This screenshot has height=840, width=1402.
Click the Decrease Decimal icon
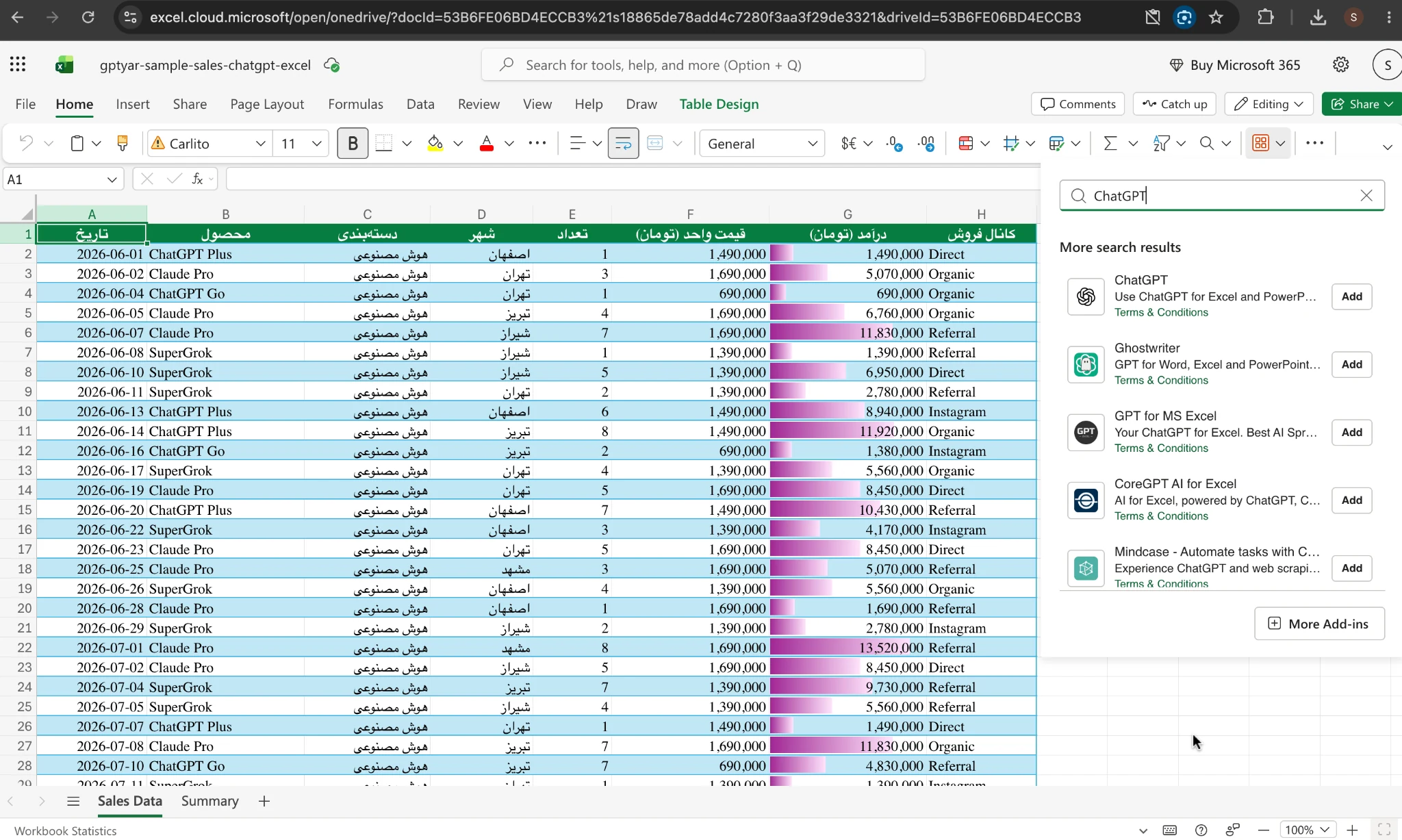coord(894,143)
